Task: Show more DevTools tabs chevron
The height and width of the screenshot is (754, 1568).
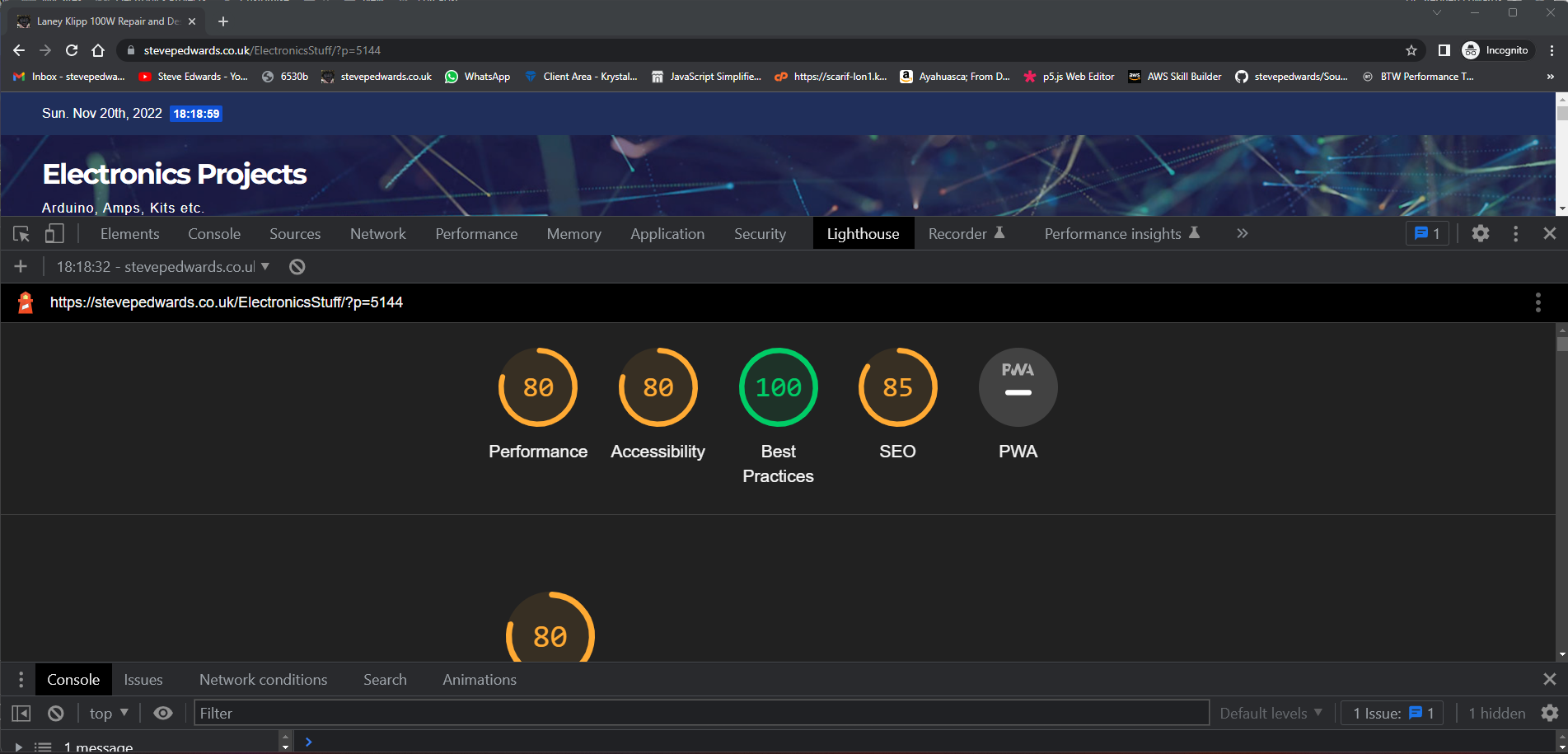Action: pos(1242,234)
